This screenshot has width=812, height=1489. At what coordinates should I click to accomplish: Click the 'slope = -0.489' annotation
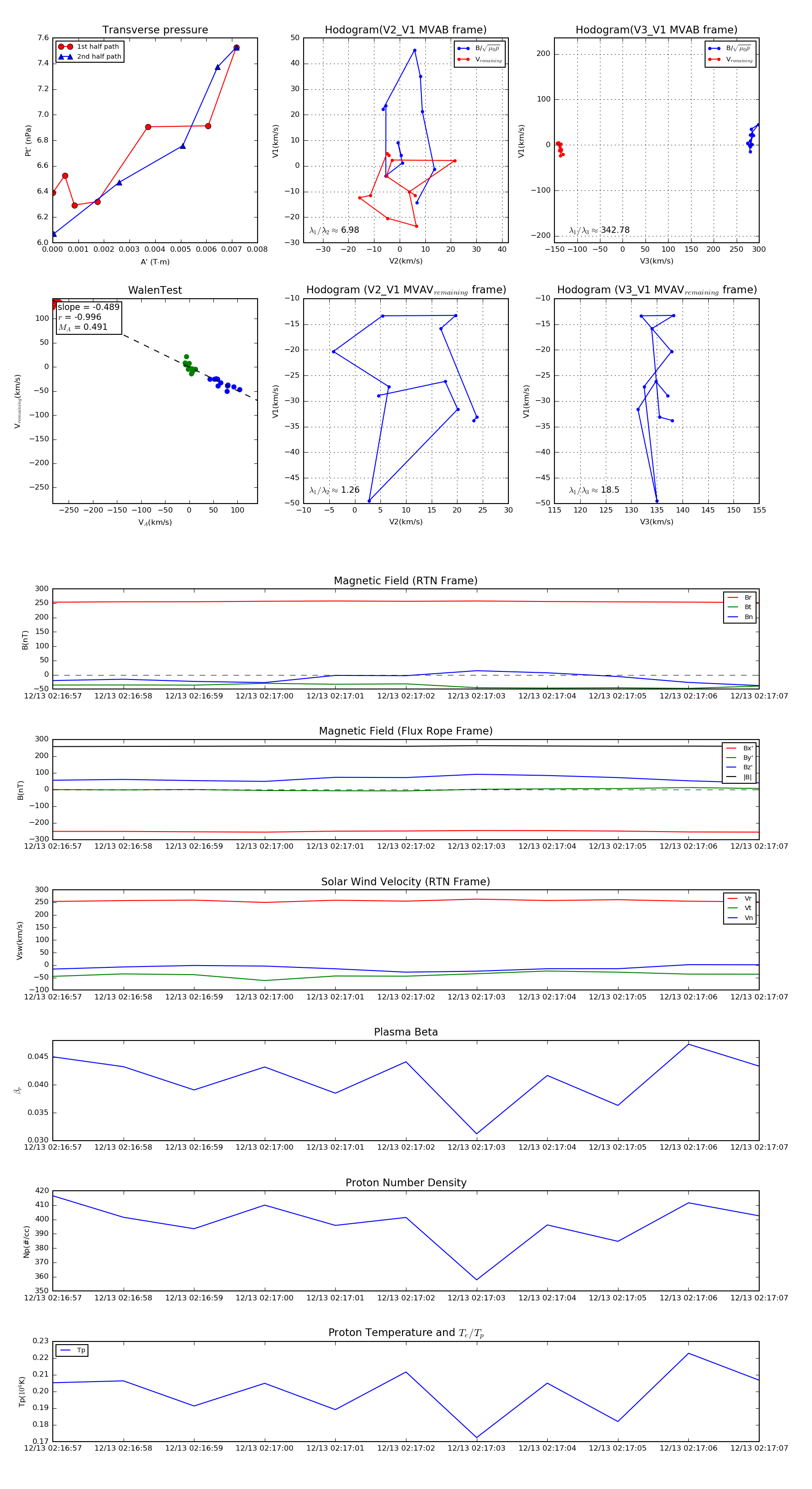(x=88, y=307)
